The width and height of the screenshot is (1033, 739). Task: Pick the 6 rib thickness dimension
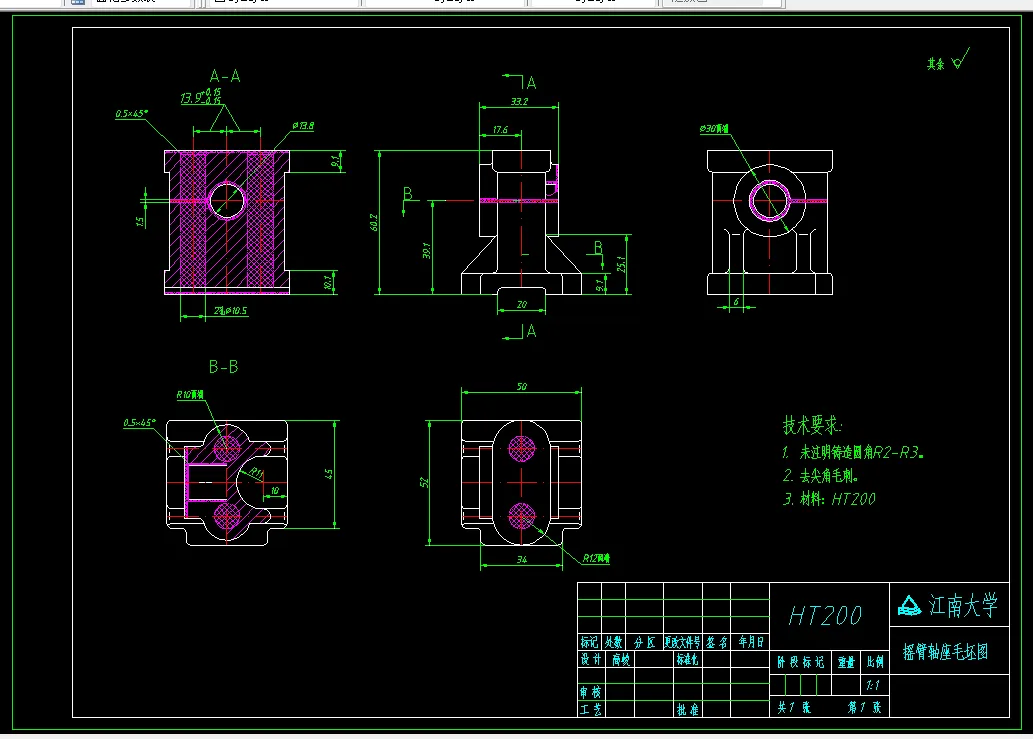click(736, 302)
